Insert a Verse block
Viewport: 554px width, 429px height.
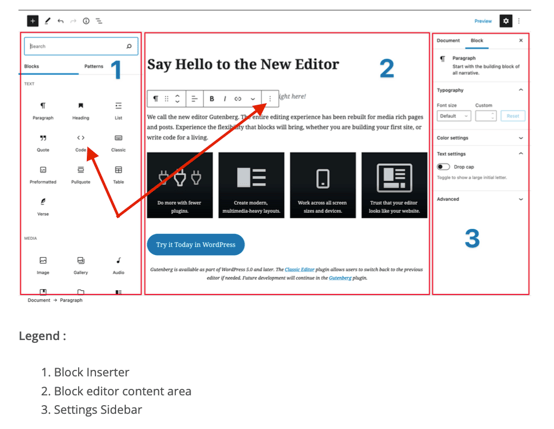click(x=43, y=207)
